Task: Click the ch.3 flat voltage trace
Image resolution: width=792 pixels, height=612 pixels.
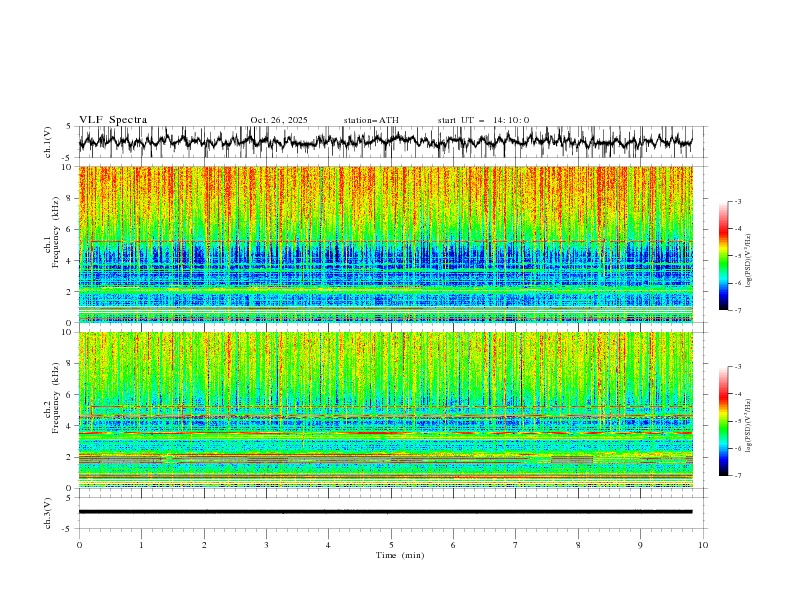Action: click(385, 512)
